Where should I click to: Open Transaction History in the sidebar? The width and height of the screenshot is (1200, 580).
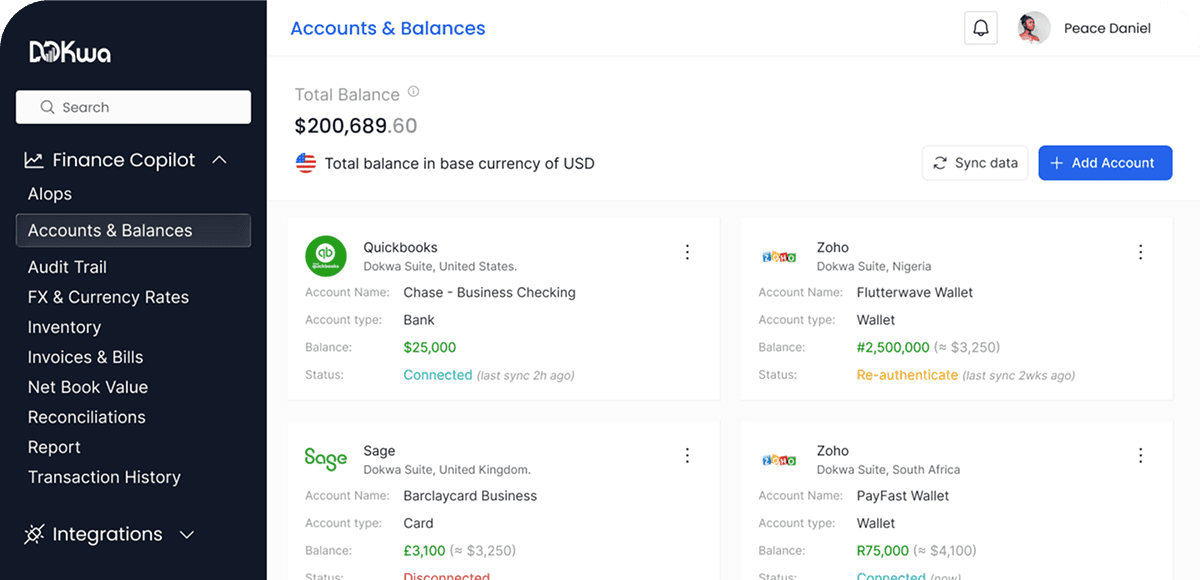104,477
